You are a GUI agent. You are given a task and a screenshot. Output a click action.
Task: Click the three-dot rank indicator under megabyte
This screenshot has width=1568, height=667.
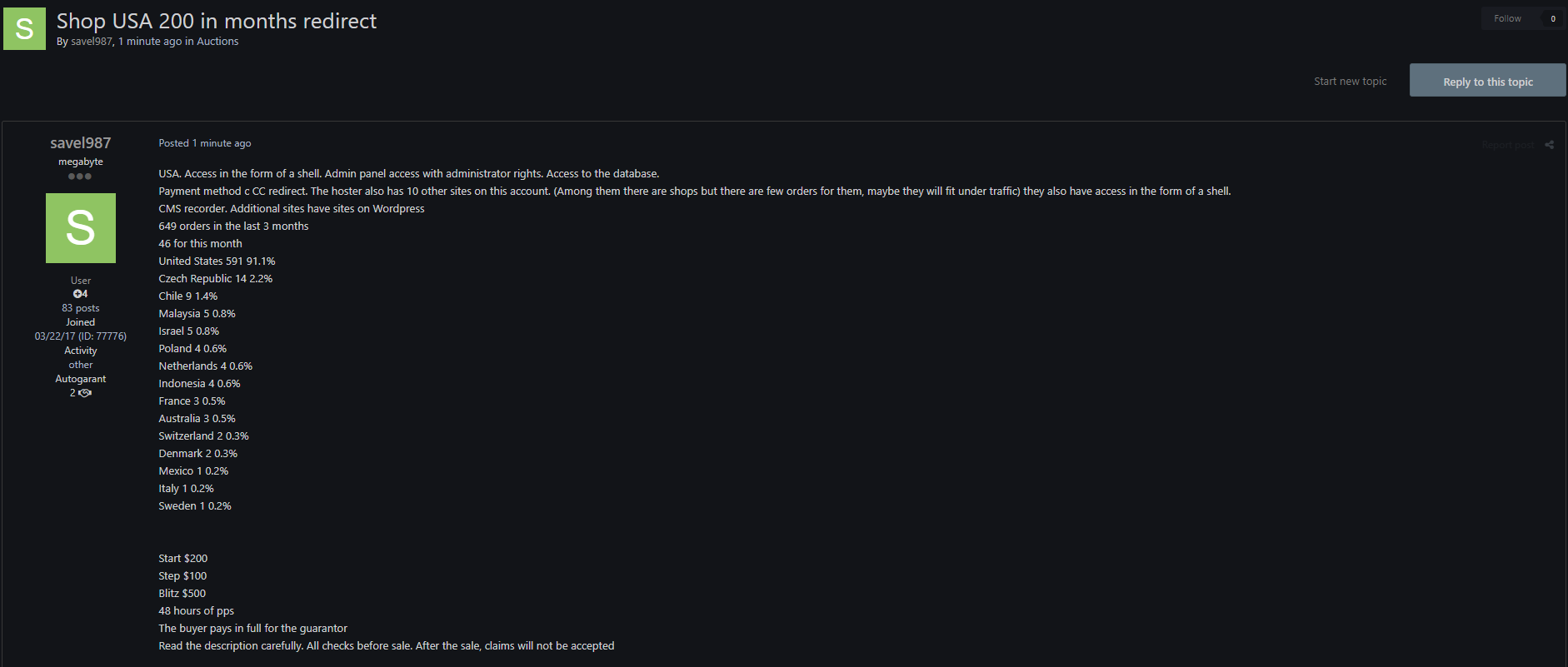coord(80,177)
